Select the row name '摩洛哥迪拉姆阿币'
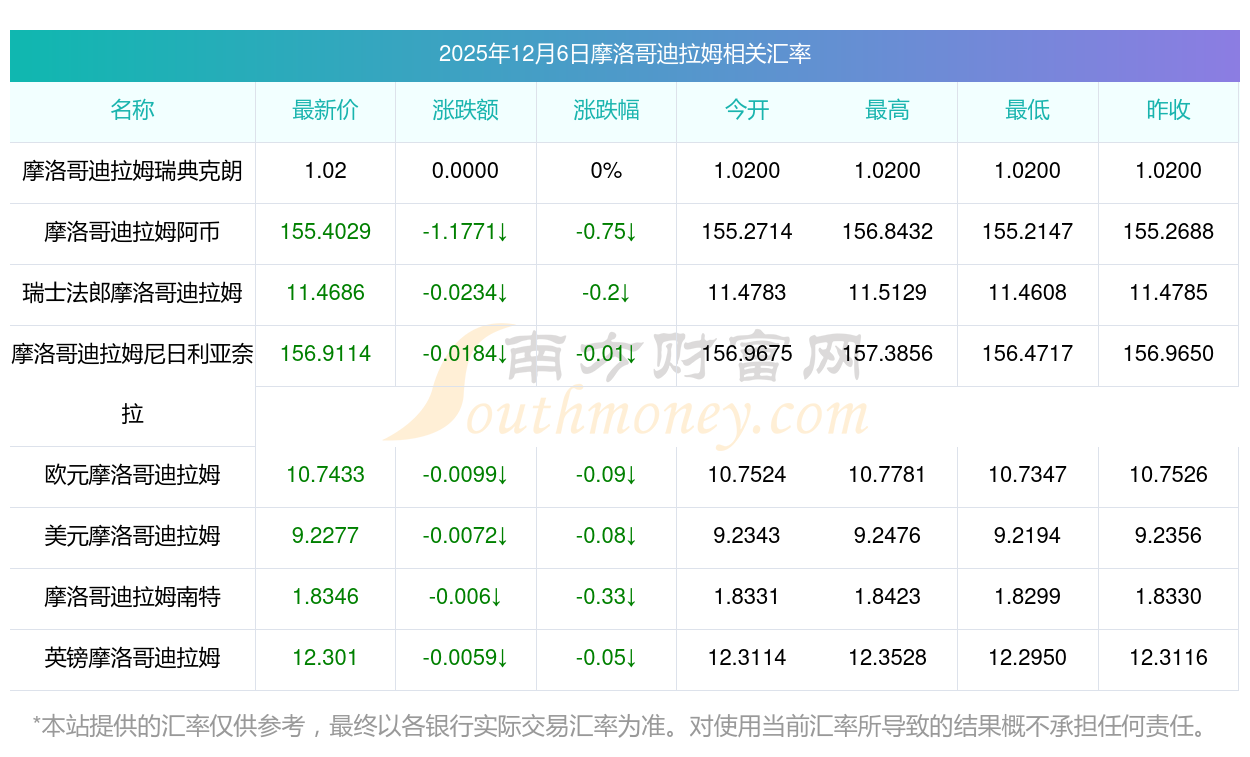 tap(133, 232)
